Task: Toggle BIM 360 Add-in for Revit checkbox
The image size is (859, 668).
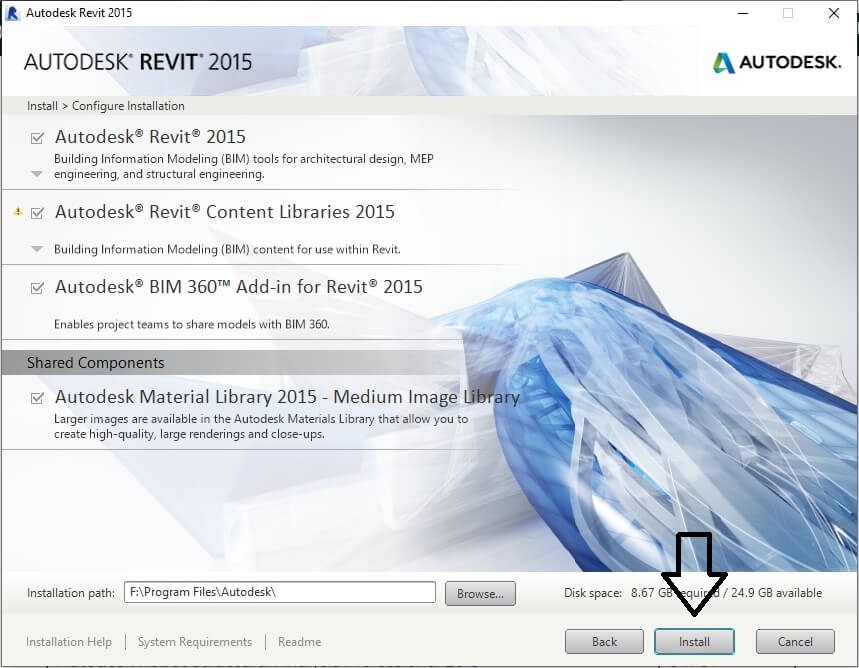Action: [x=37, y=288]
